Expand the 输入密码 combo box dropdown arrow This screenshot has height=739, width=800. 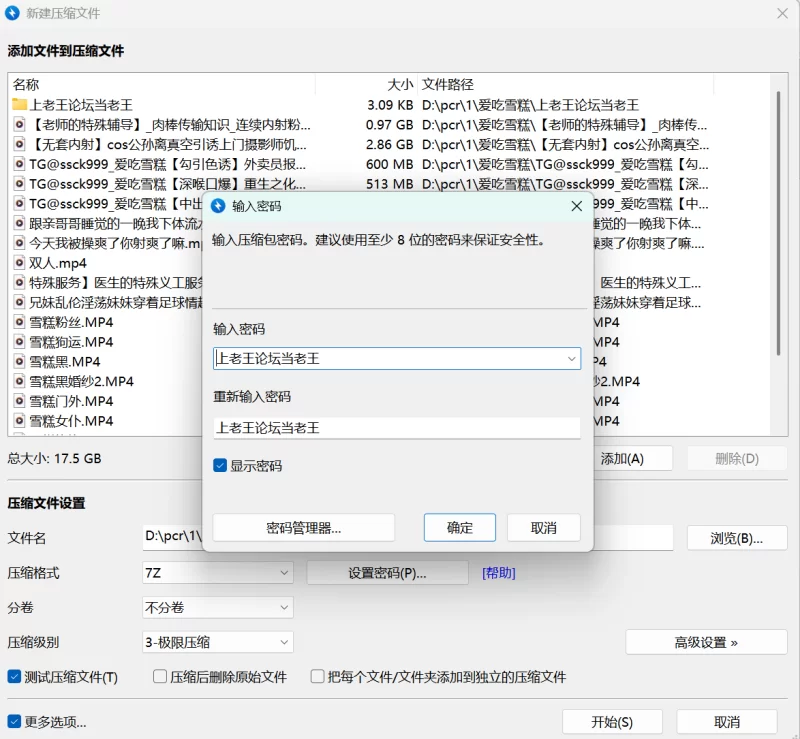tap(571, 358)
